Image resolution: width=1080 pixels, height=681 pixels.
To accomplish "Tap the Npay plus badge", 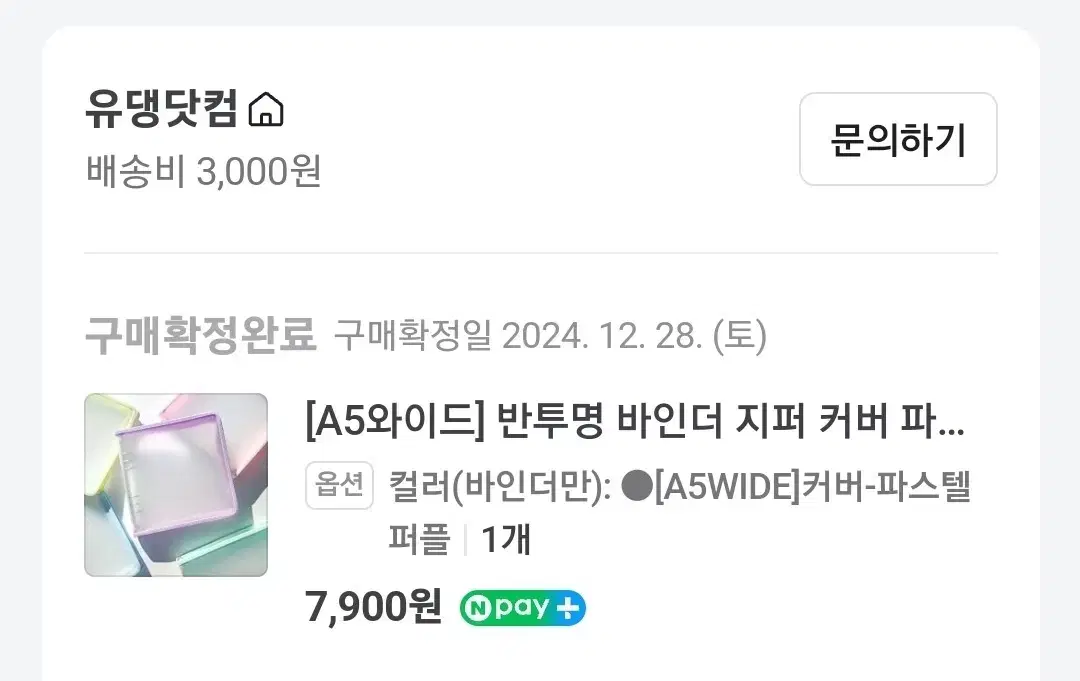I will click(523, 608).
